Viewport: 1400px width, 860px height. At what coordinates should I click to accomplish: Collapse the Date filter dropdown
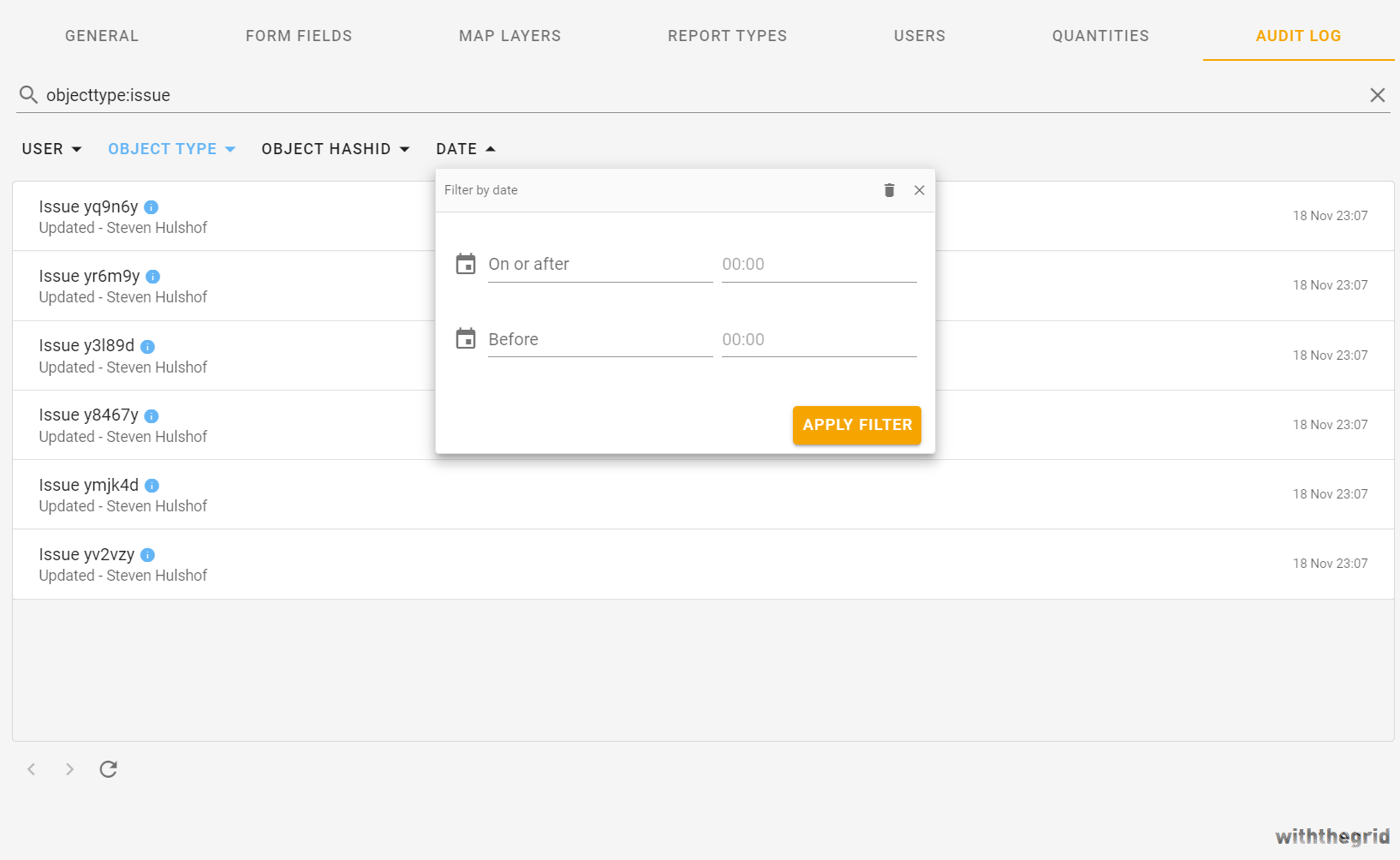pos(465,149)
